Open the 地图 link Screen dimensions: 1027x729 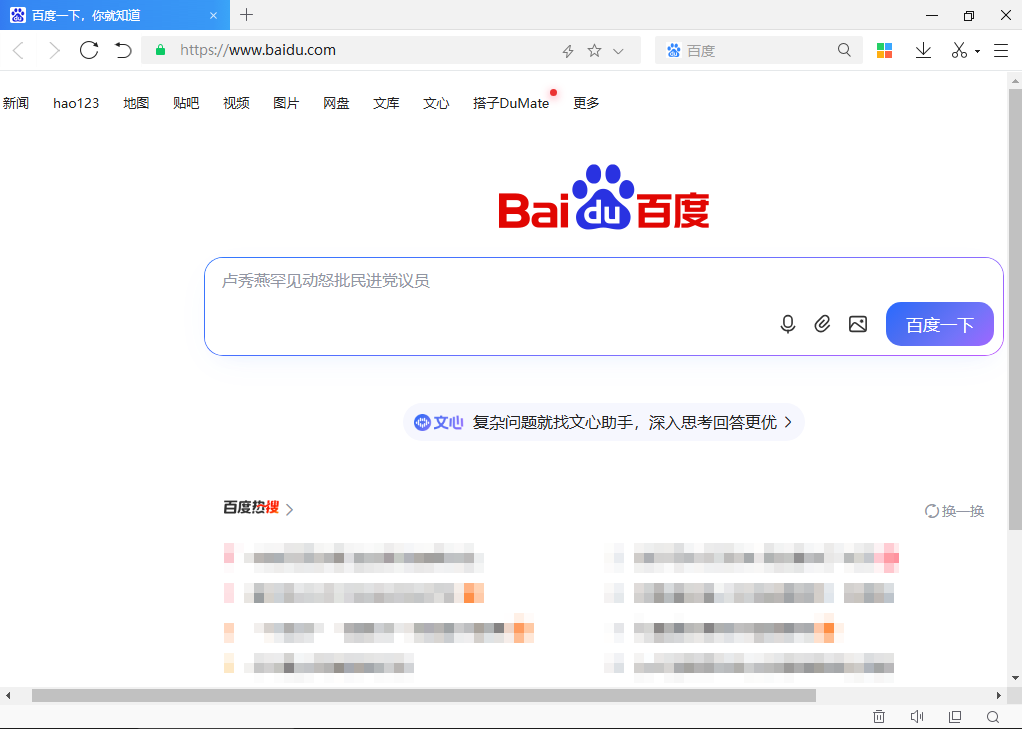tap(136, 103)
